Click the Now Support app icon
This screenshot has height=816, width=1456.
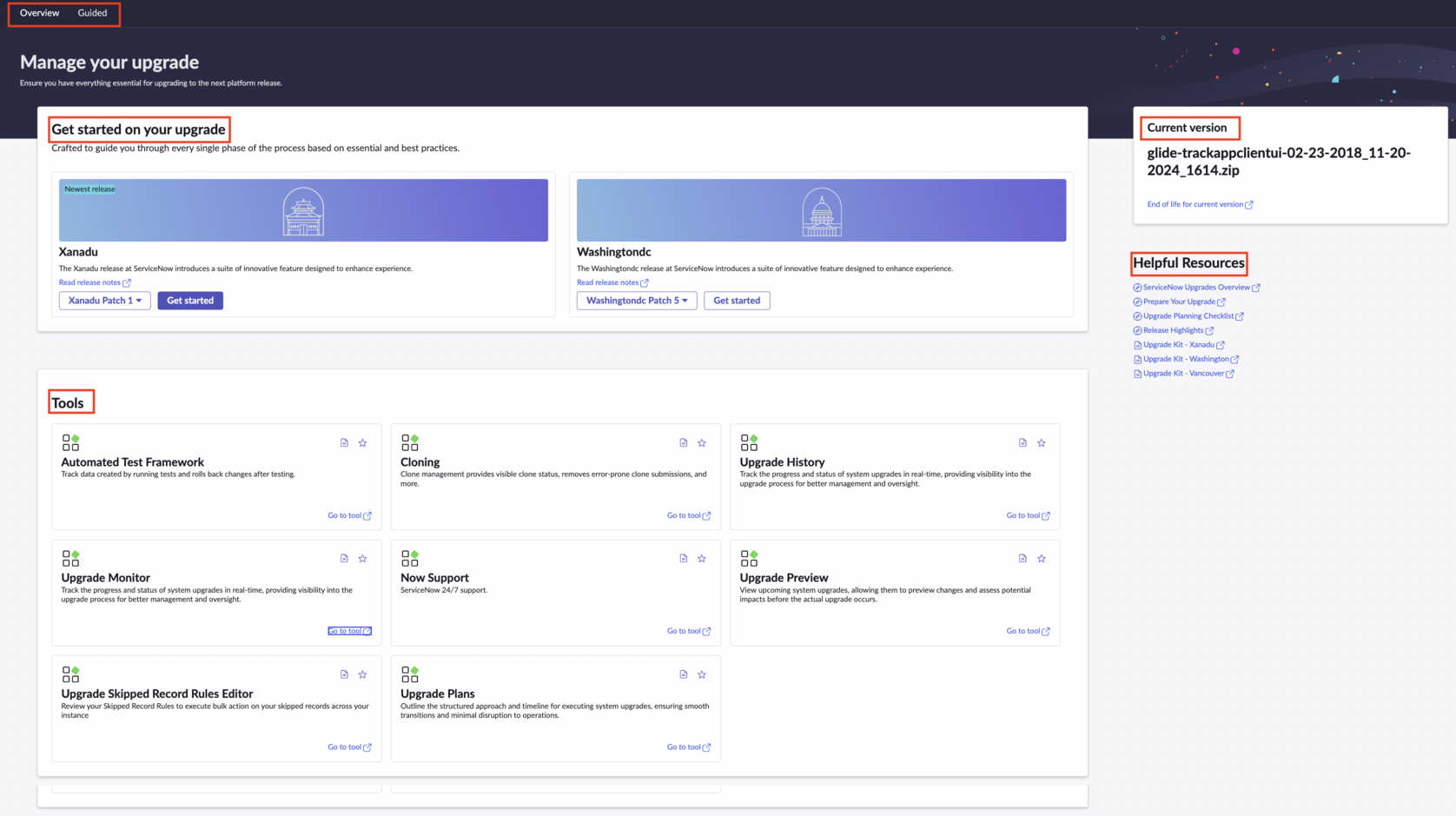410,558
